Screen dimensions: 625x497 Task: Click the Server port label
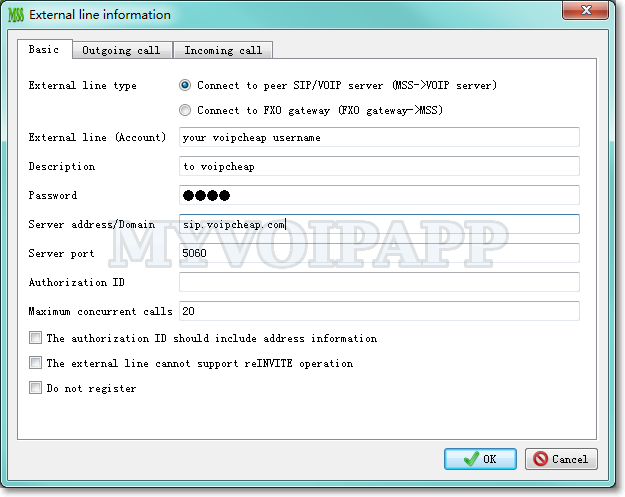tap(61, 253)
